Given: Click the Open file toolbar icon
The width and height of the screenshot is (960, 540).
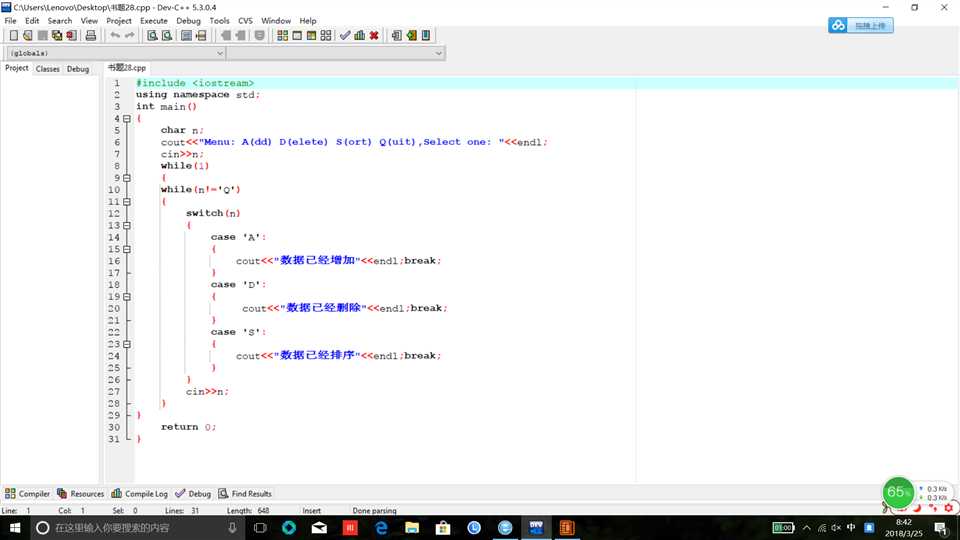Looking at the screenshot, I should [x=28, y=36].
